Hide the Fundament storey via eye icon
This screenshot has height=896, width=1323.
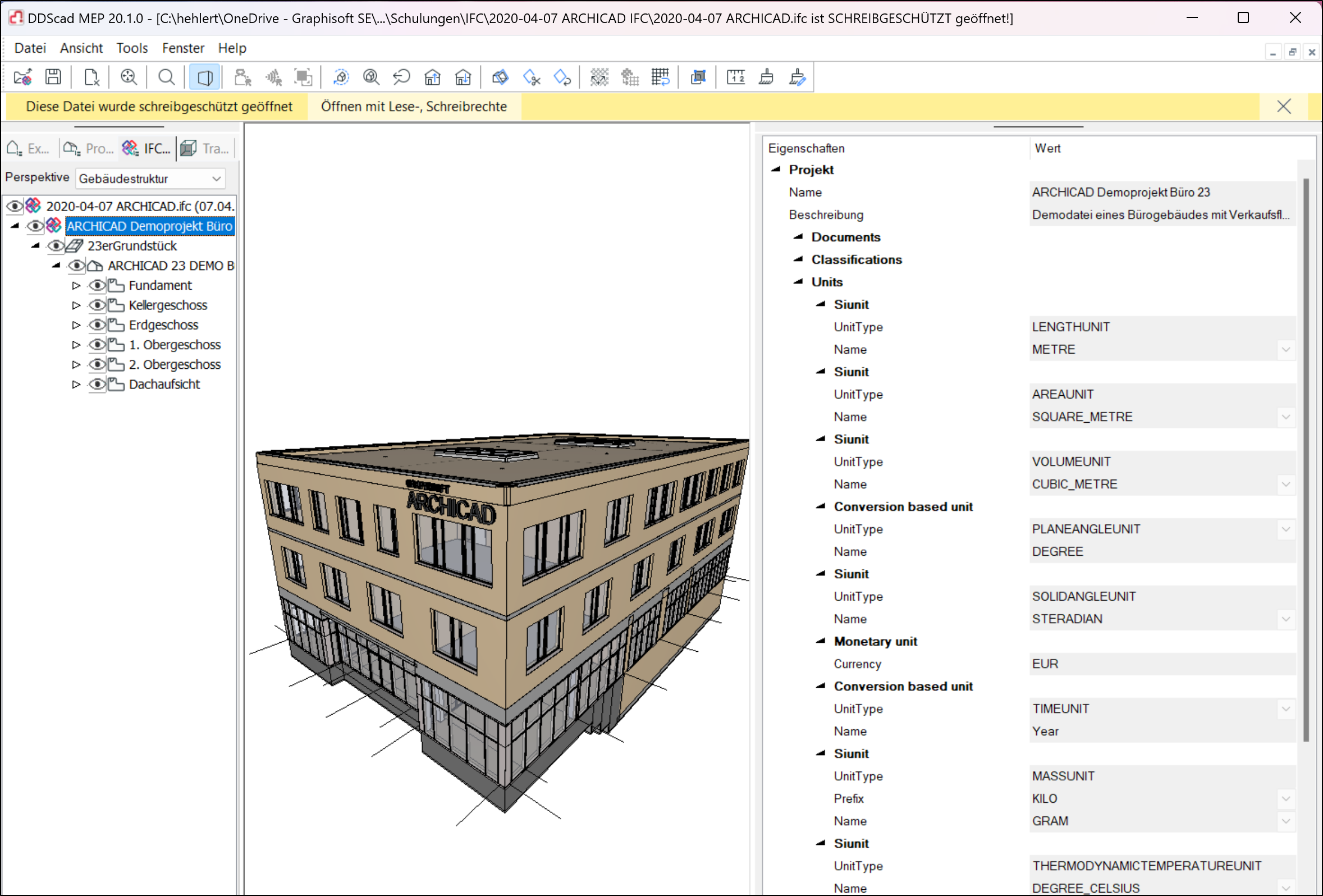(x=97, y=285)
